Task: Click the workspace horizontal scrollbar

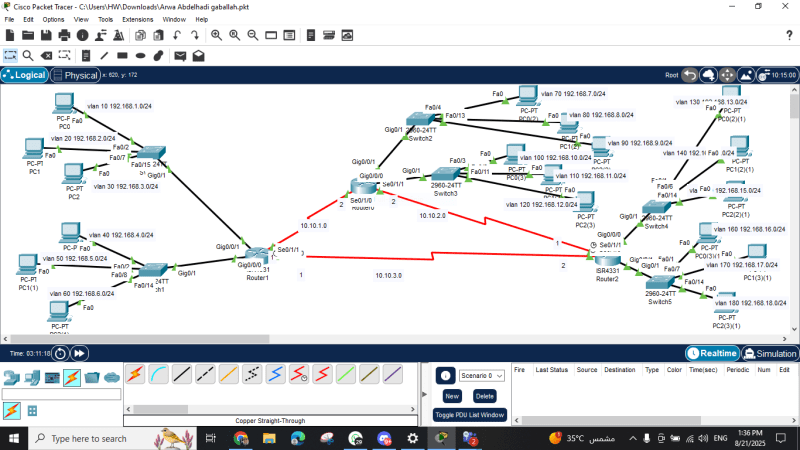Action: [140, 339]
